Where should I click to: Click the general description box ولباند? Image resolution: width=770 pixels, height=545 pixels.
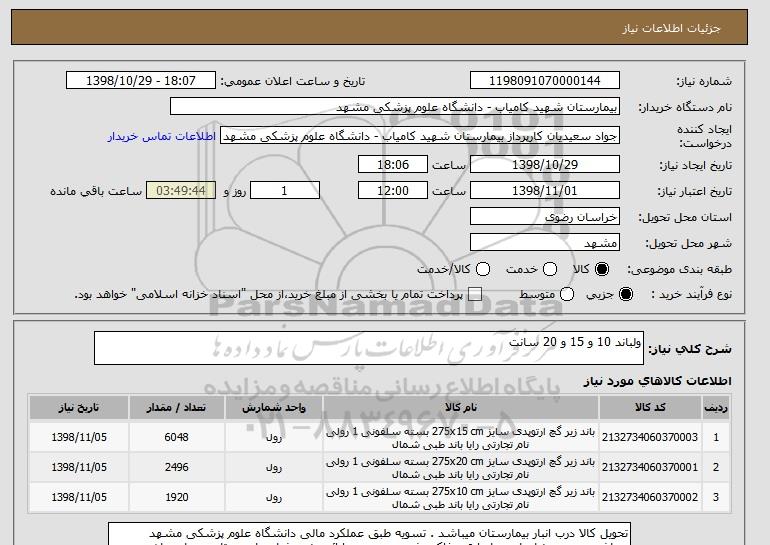[369, 348]
